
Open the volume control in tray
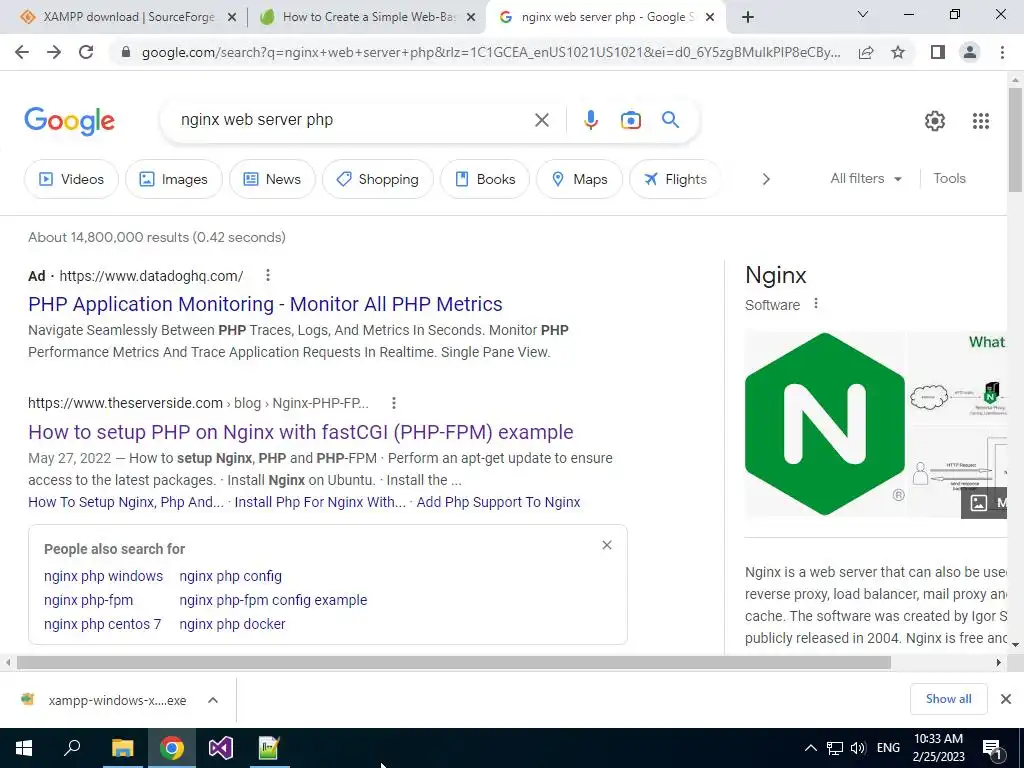858,748
